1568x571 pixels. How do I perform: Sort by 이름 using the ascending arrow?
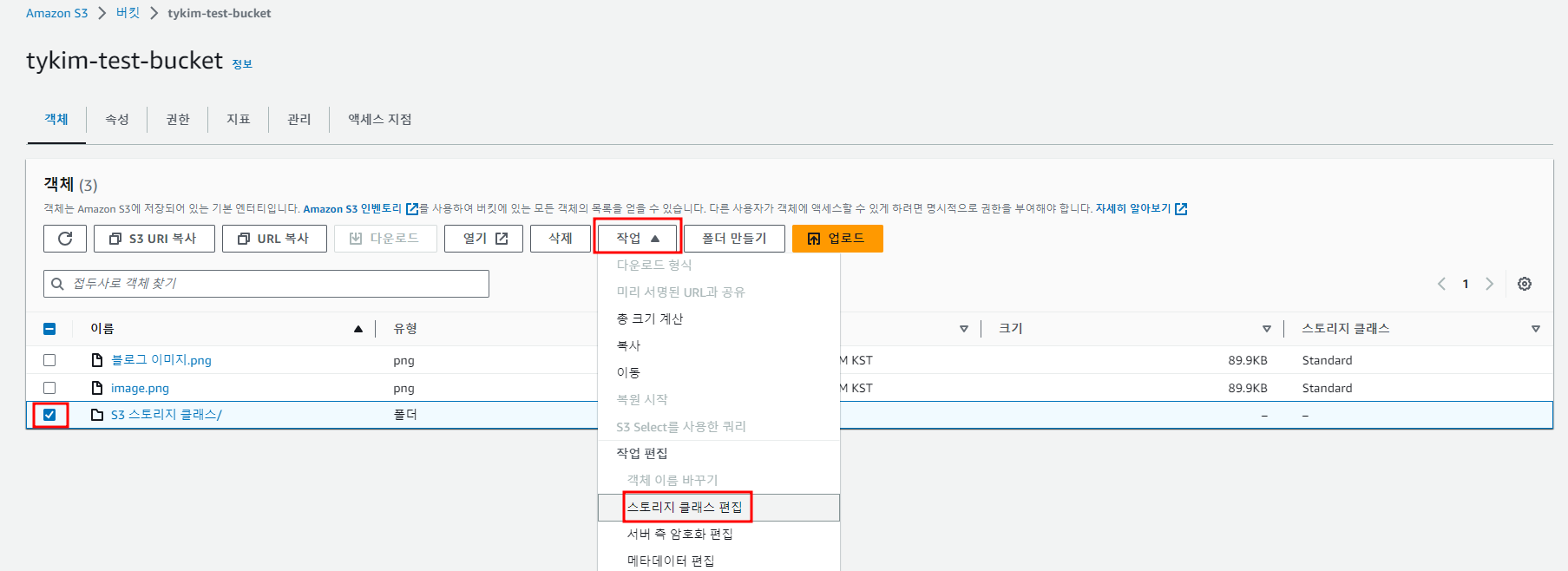click(x=358, y=329)
